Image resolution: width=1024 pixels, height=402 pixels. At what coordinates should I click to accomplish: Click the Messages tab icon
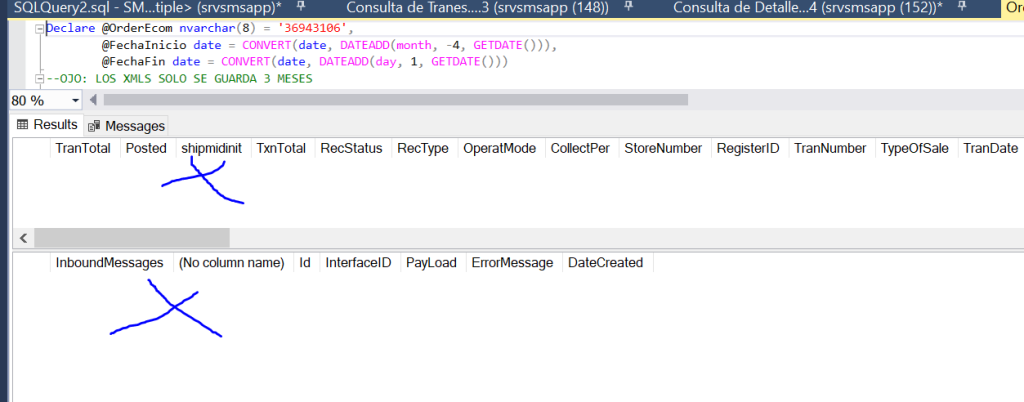click(x=95, y=125)
